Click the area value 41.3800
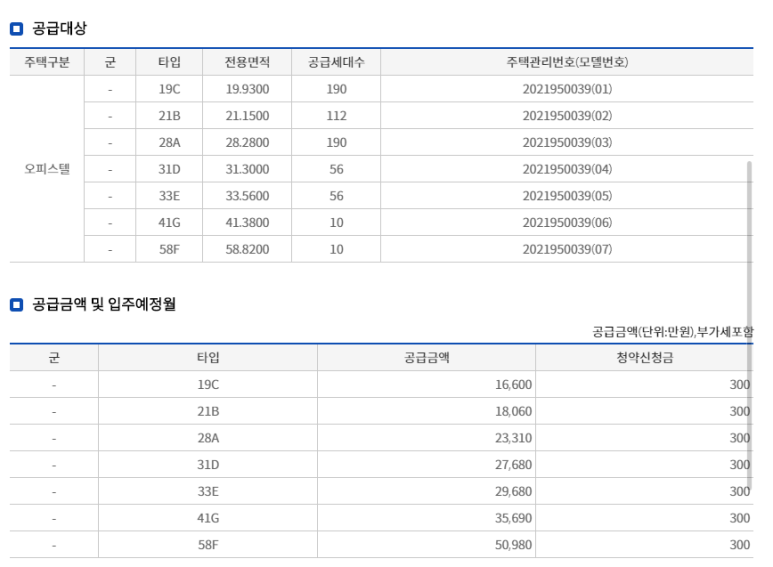This screenshot has width=773, height=567. pyautogui.click(x=247, y=222)
